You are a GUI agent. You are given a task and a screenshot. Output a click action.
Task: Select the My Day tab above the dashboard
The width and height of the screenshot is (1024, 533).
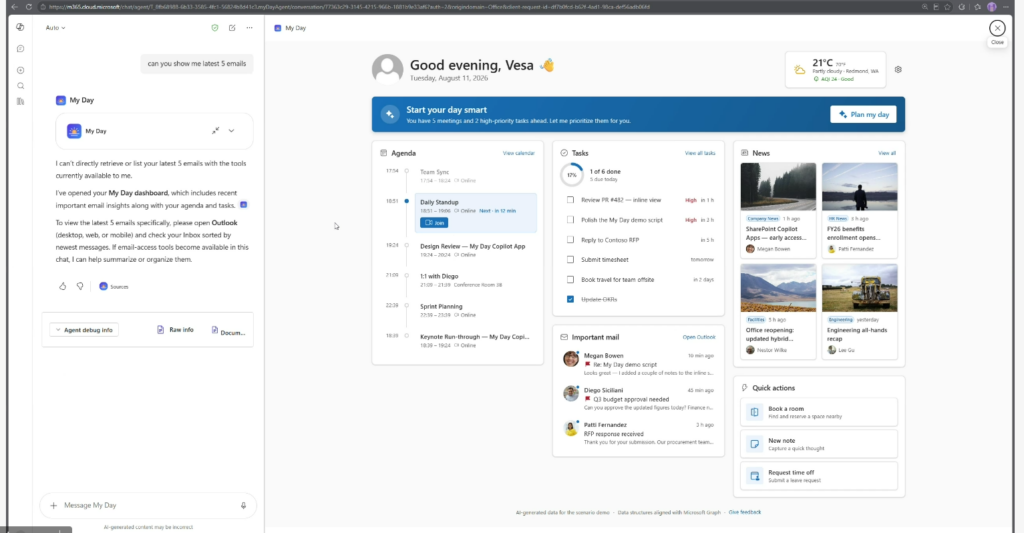(291, 28)
